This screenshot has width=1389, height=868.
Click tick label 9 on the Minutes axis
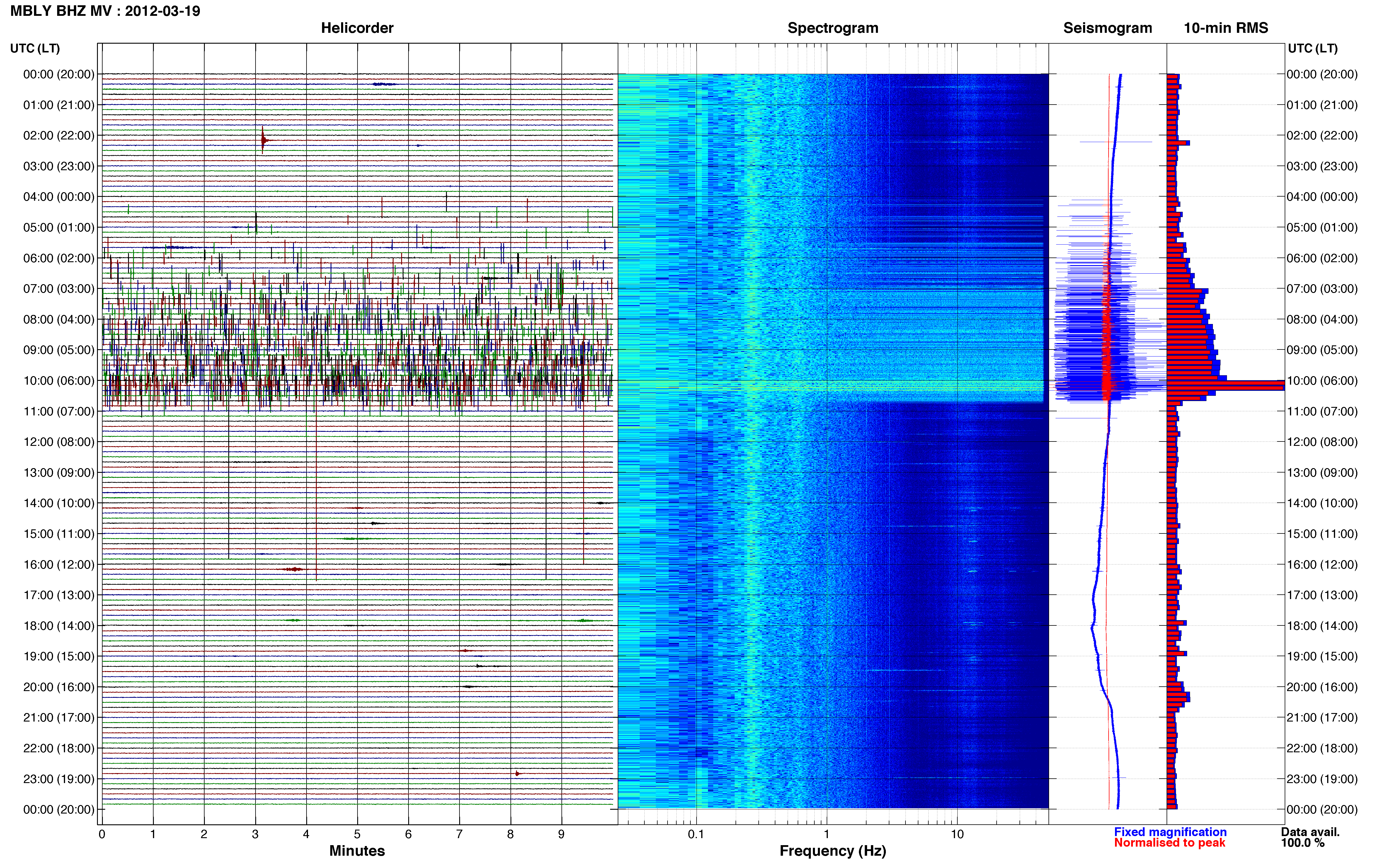click(x=561, y=834)
